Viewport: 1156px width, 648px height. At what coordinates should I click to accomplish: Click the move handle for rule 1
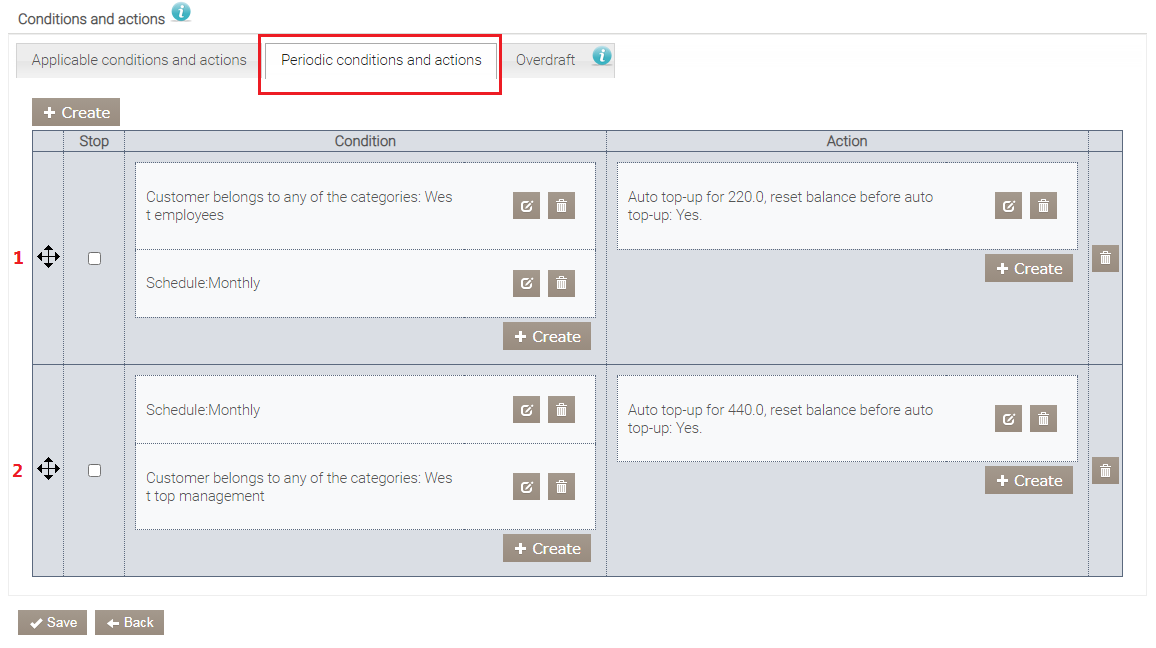coord(48,258)
